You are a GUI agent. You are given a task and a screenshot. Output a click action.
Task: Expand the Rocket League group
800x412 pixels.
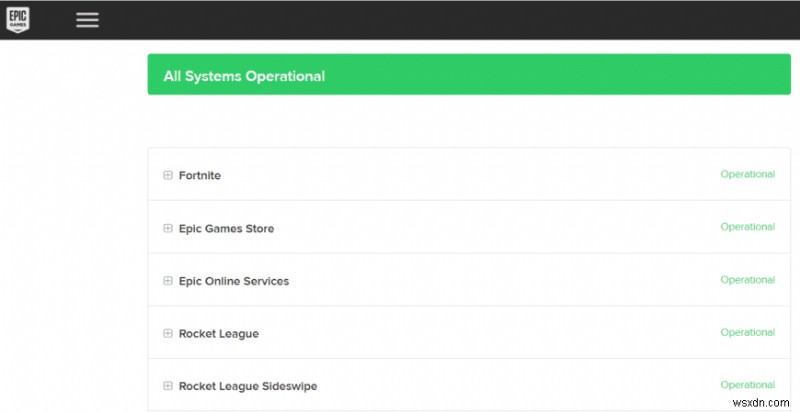tap(167, 333)
